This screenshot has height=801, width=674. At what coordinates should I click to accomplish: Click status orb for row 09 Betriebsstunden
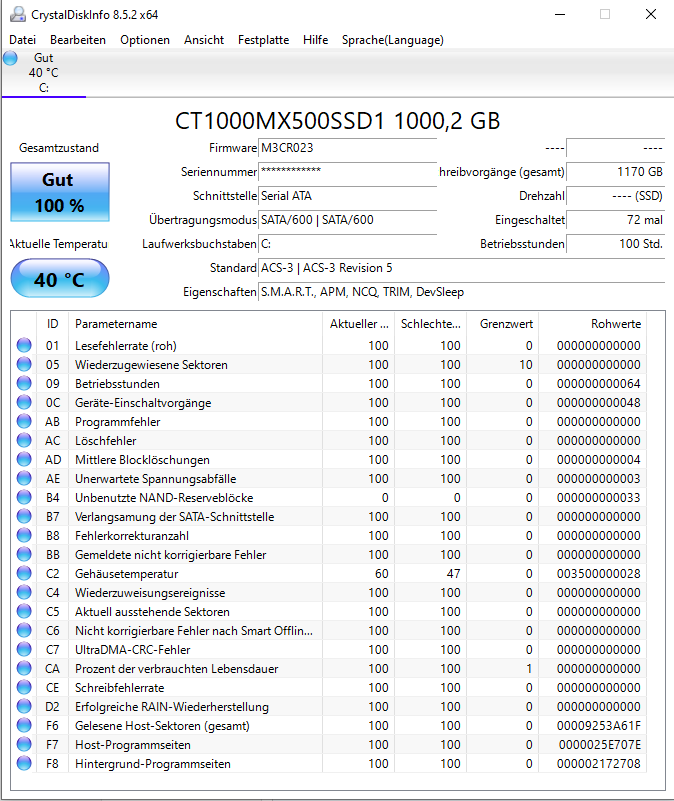tap(24, 383)
